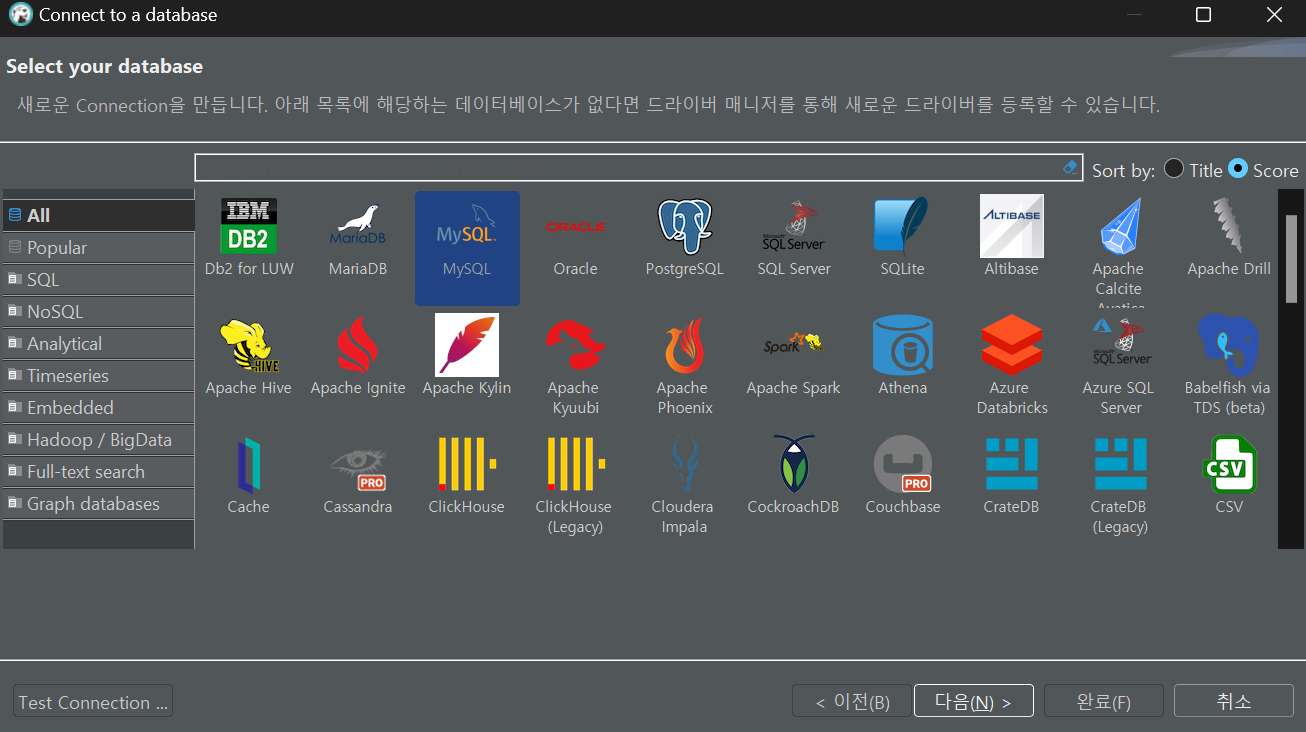Cancel the dialog with 취소

[1234, 701]
